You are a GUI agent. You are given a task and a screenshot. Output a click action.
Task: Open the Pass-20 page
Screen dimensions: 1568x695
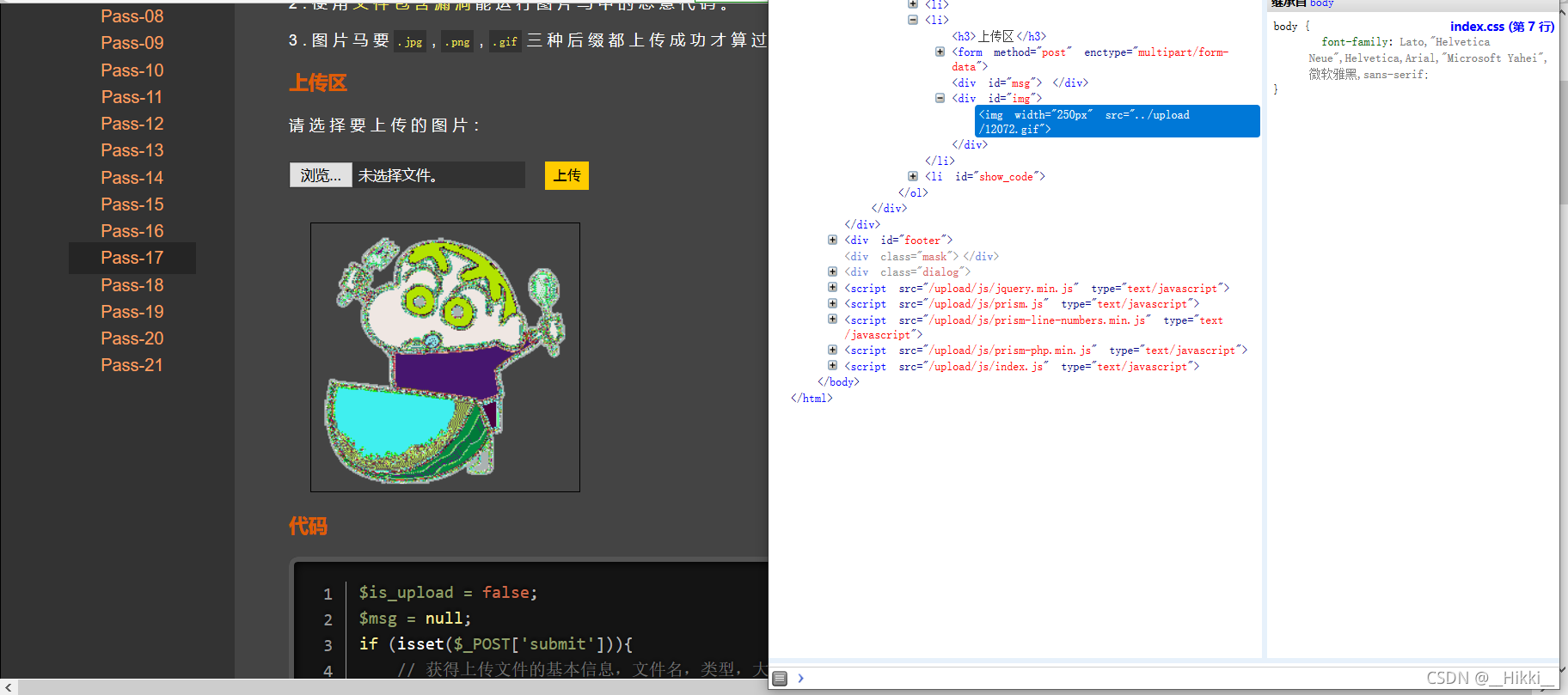132,338
